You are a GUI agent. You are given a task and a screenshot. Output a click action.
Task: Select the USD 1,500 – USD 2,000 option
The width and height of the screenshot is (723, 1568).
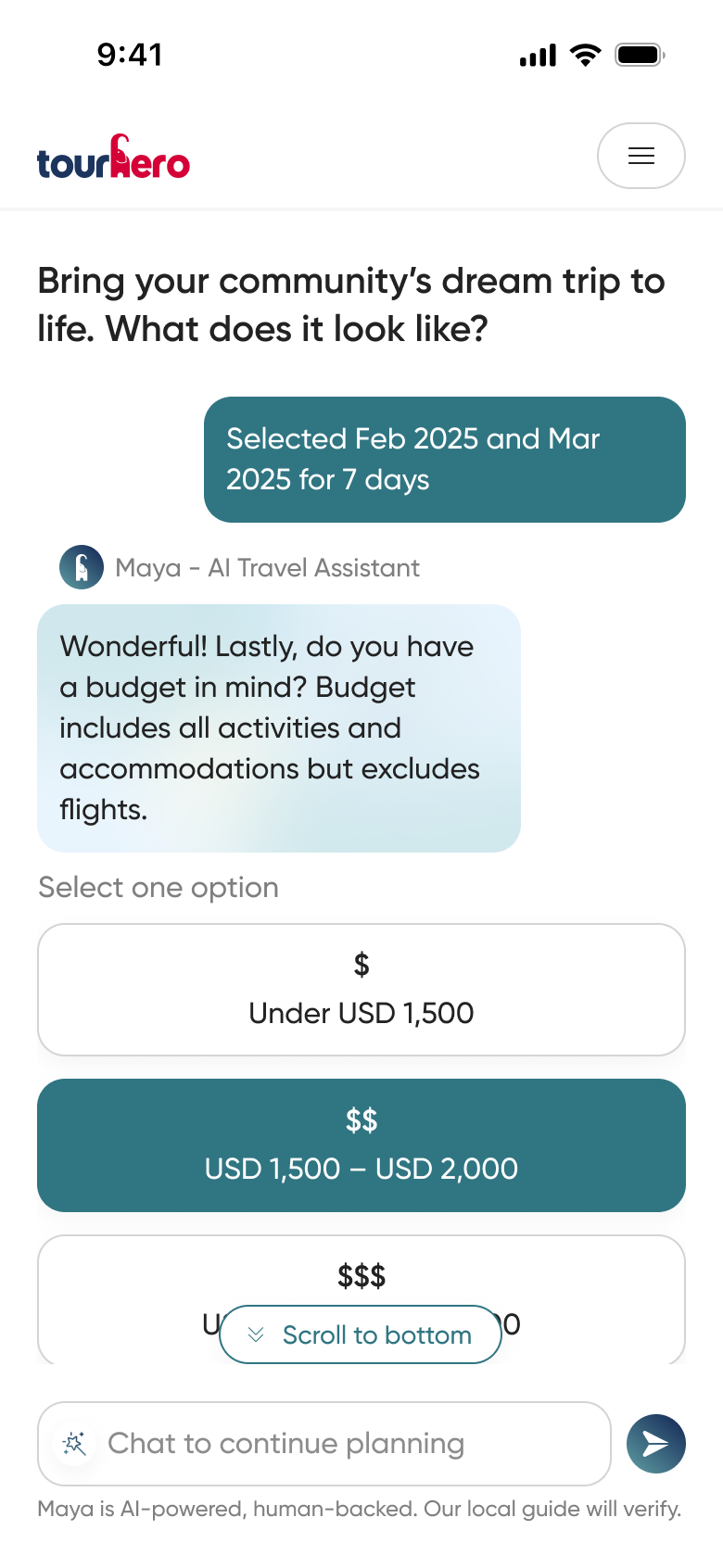pyautogui.click(x=361, y=1145)
